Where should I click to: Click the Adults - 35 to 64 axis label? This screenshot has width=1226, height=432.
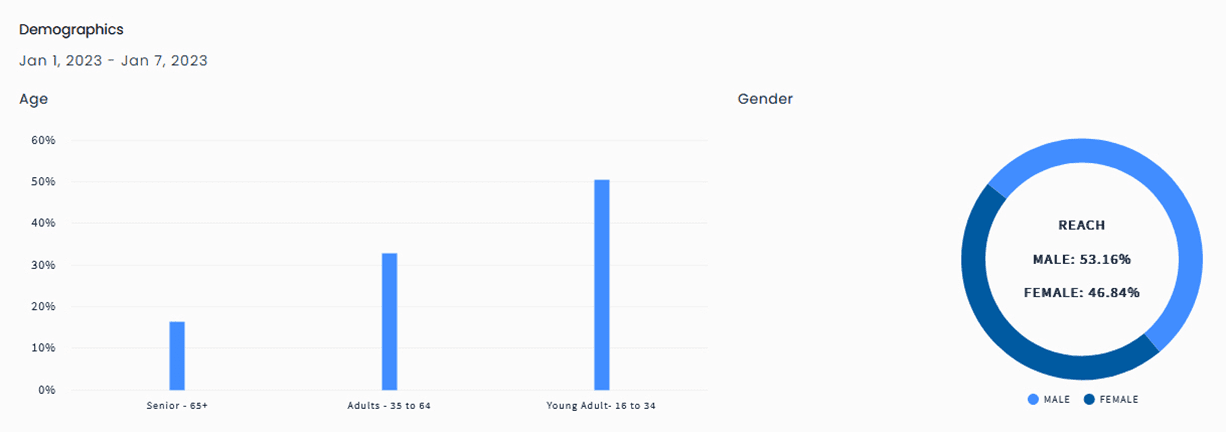pyautogui.click(x=389, y=406)
